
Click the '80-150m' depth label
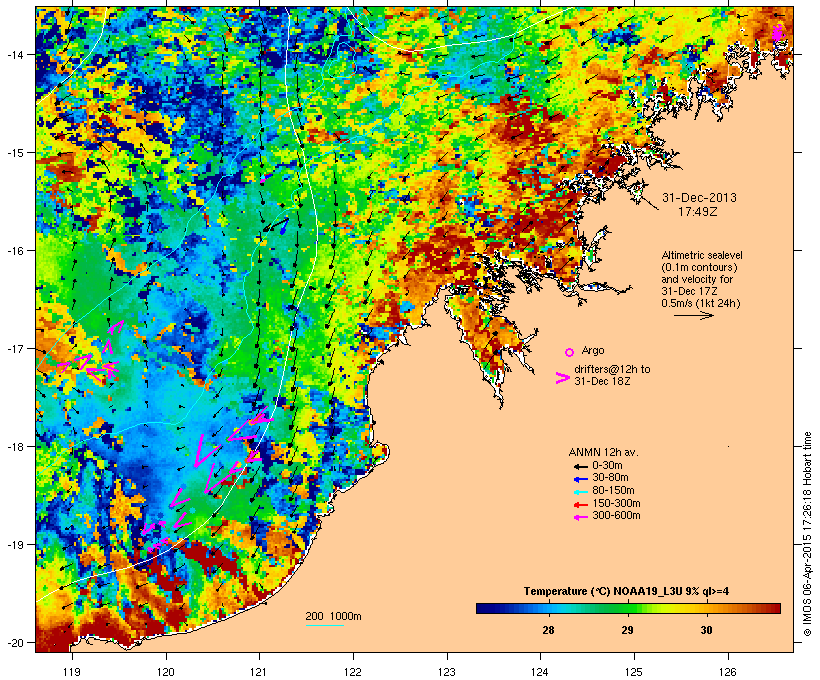point(613,491)
